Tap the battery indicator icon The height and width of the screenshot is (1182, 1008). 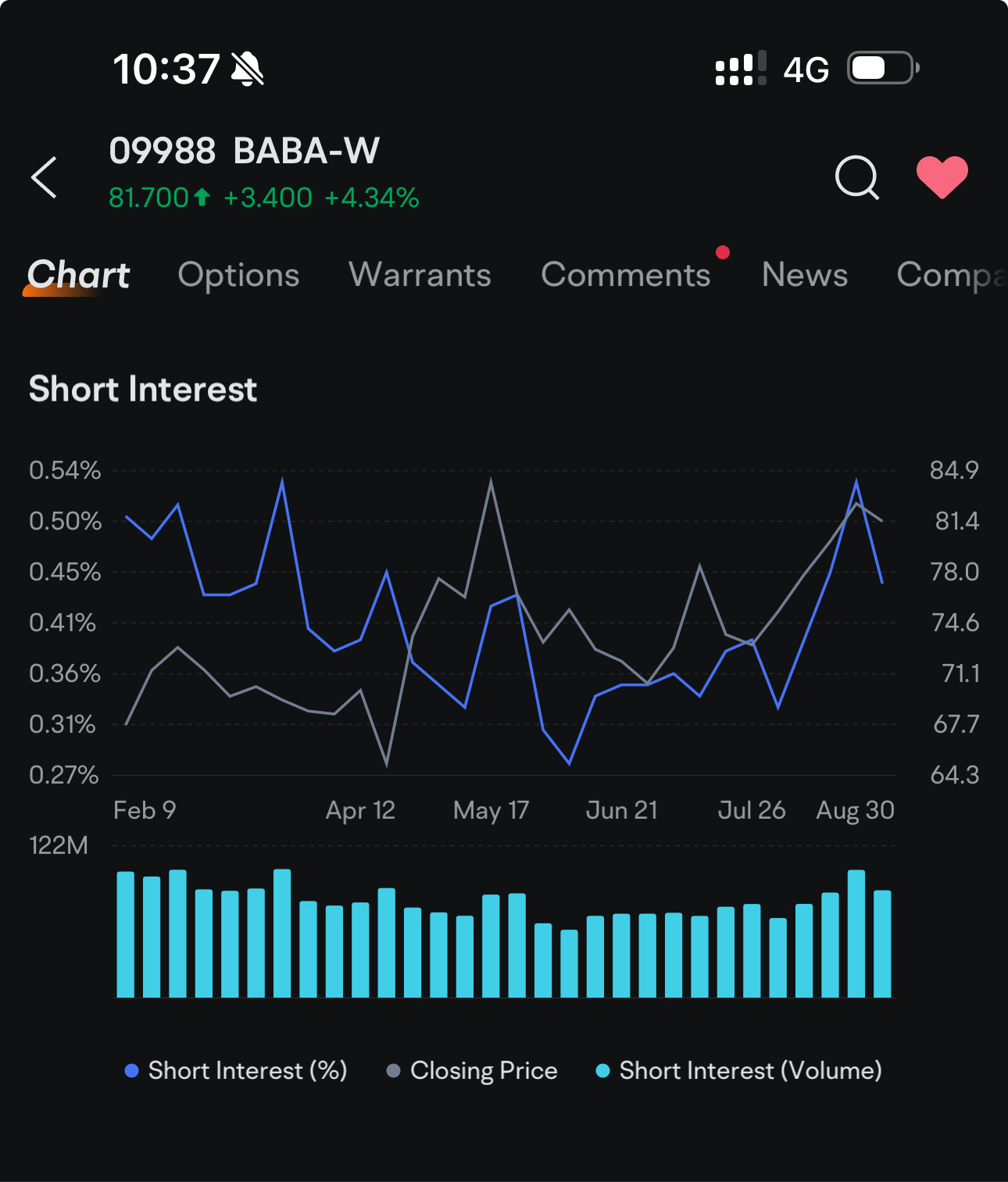884,68
